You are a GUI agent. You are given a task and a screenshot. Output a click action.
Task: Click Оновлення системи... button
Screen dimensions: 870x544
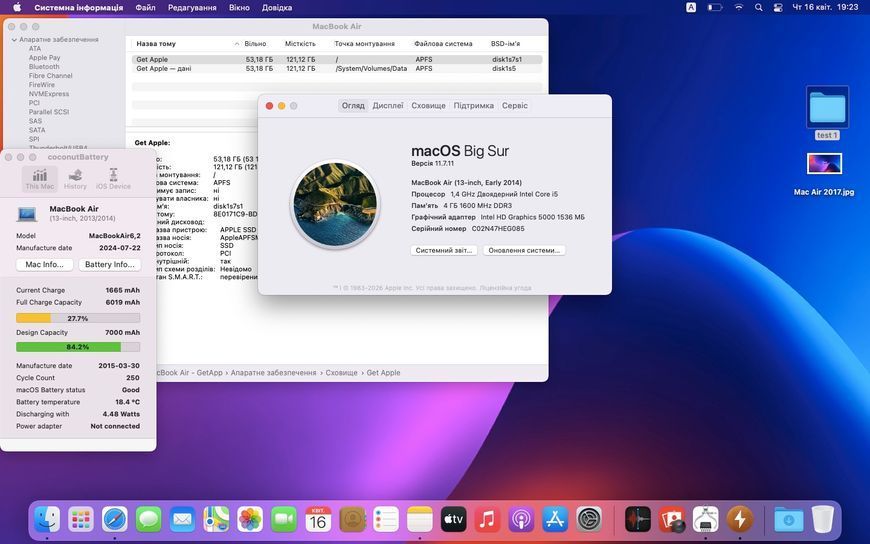[x=524, y=250]
